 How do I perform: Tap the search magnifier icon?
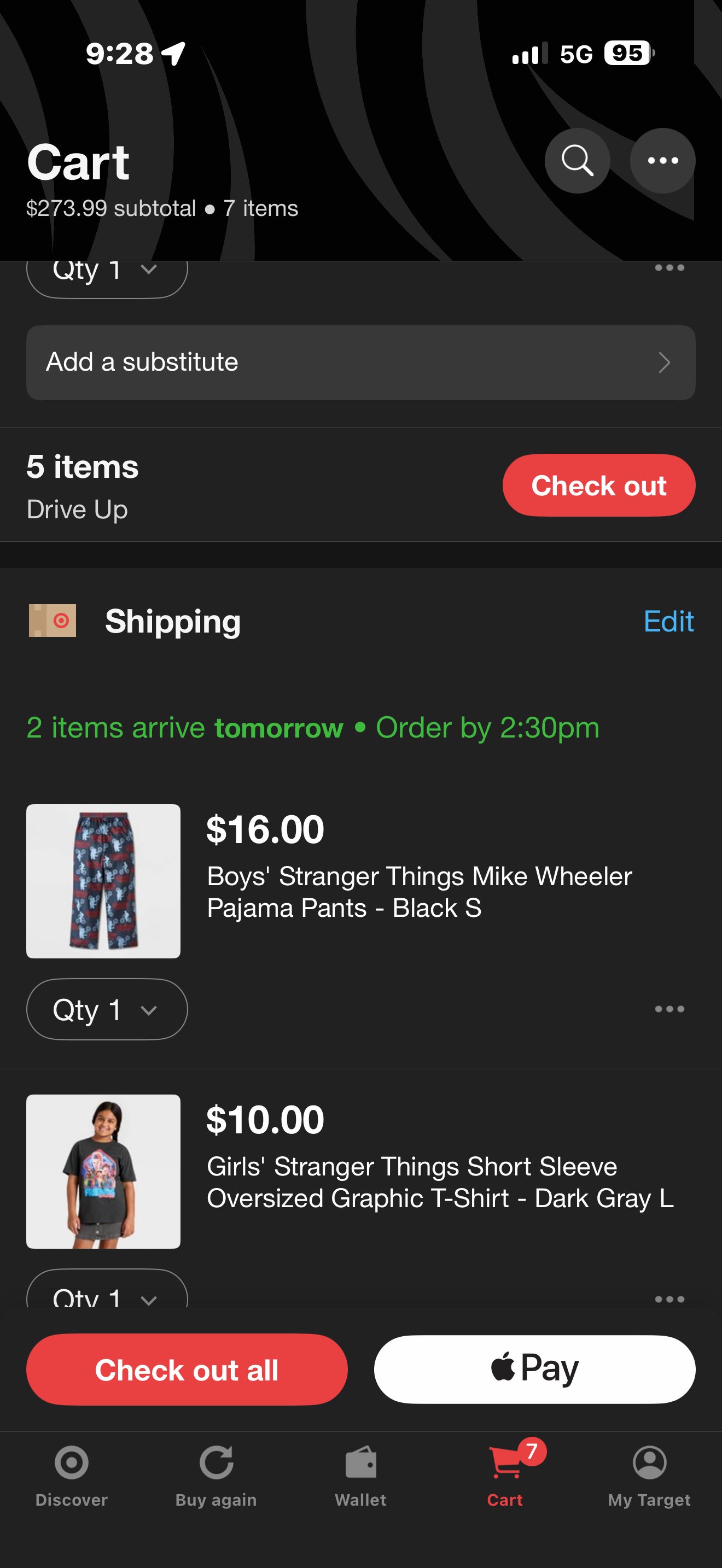click(577, 161)
